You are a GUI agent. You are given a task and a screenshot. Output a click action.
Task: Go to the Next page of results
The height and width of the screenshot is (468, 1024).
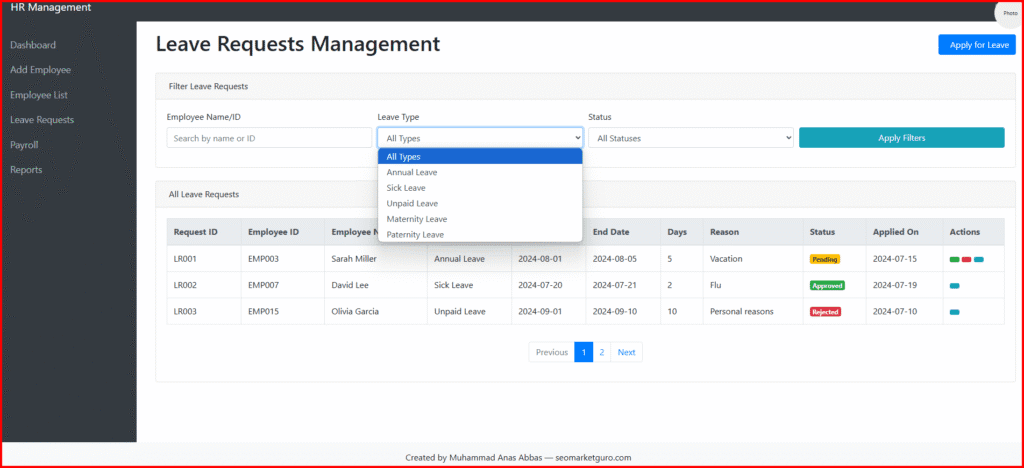(626, 352)
